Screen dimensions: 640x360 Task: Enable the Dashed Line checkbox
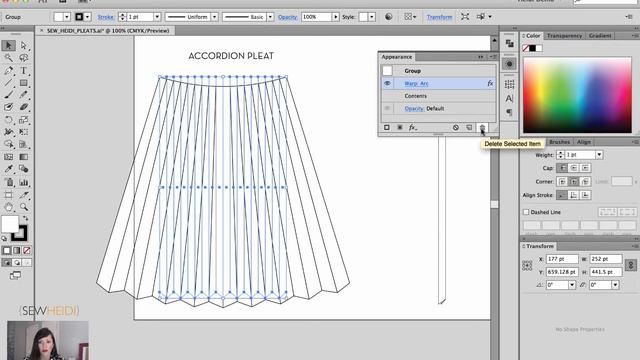526,212
